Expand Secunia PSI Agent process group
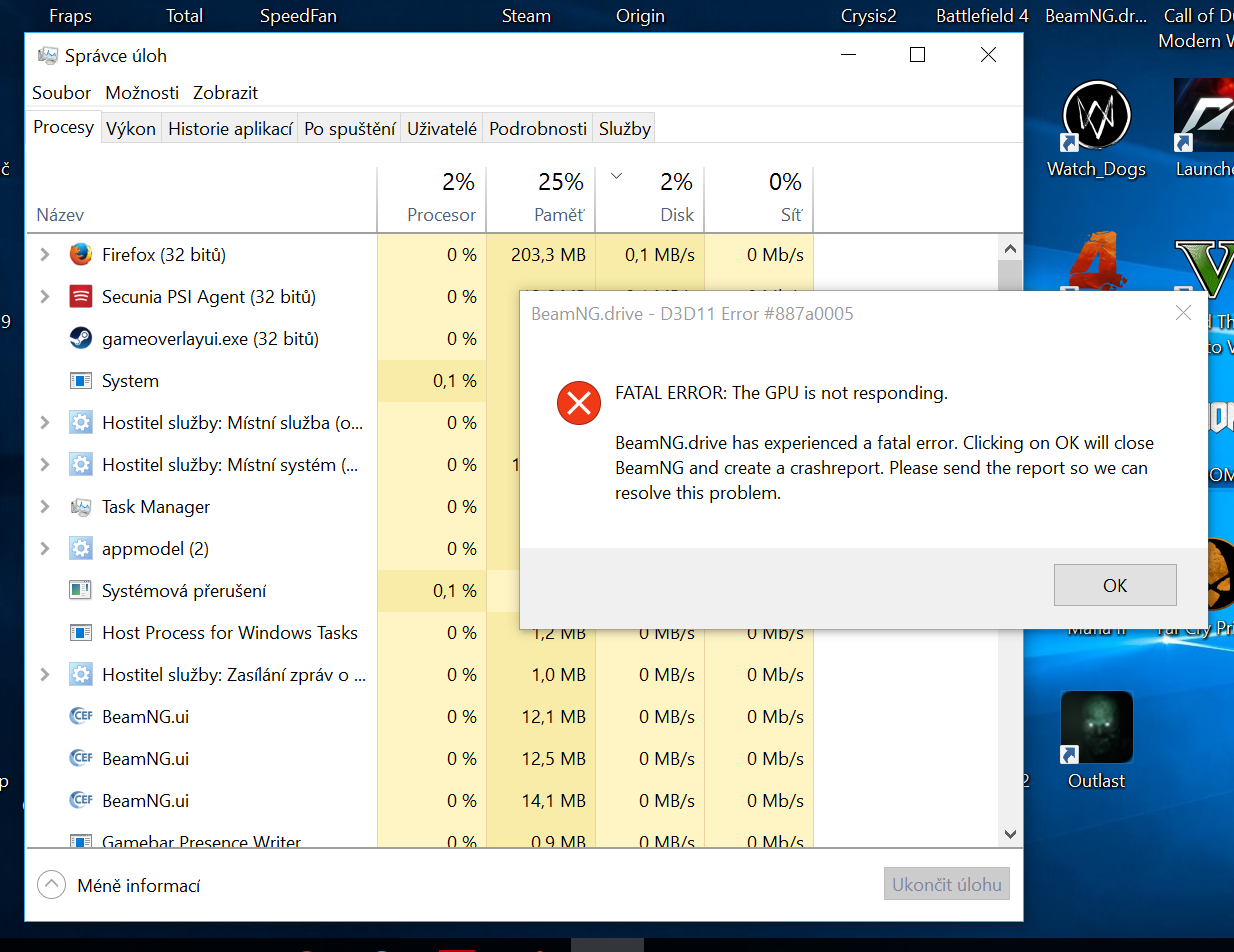1234x952 pixels. (44, 297)
